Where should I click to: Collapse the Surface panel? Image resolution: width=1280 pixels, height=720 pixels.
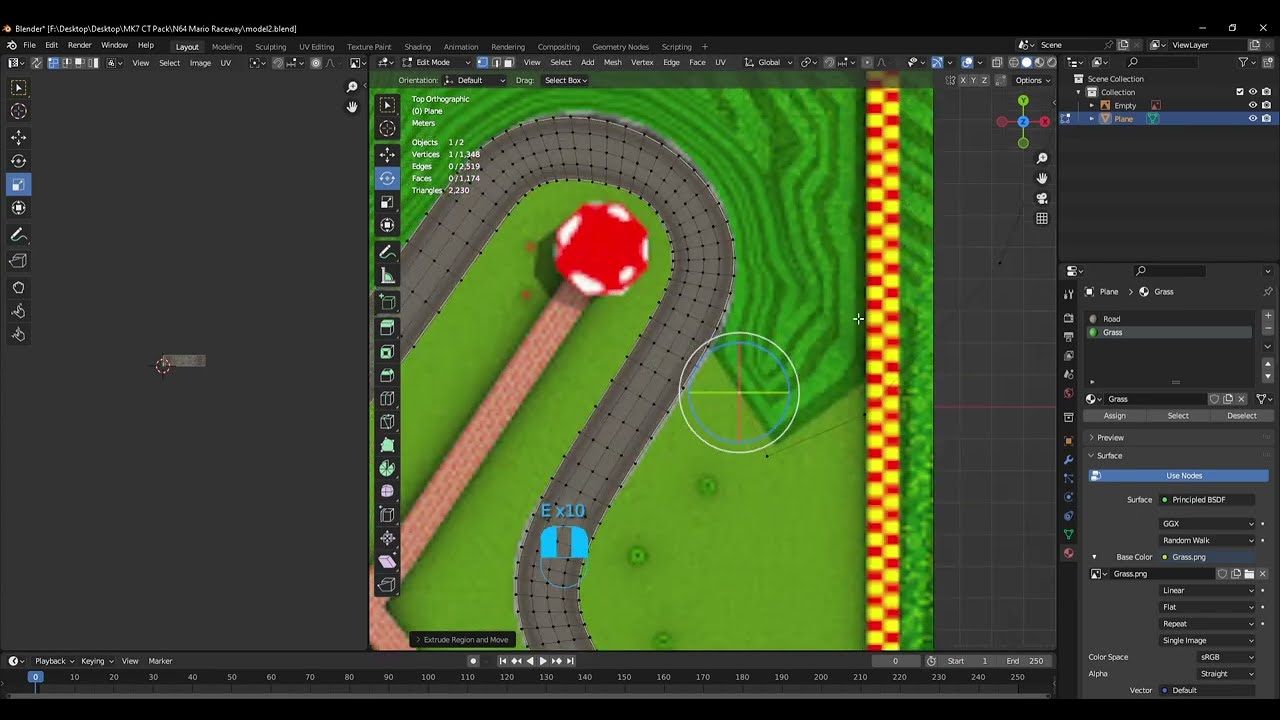tap(1109, 455)
